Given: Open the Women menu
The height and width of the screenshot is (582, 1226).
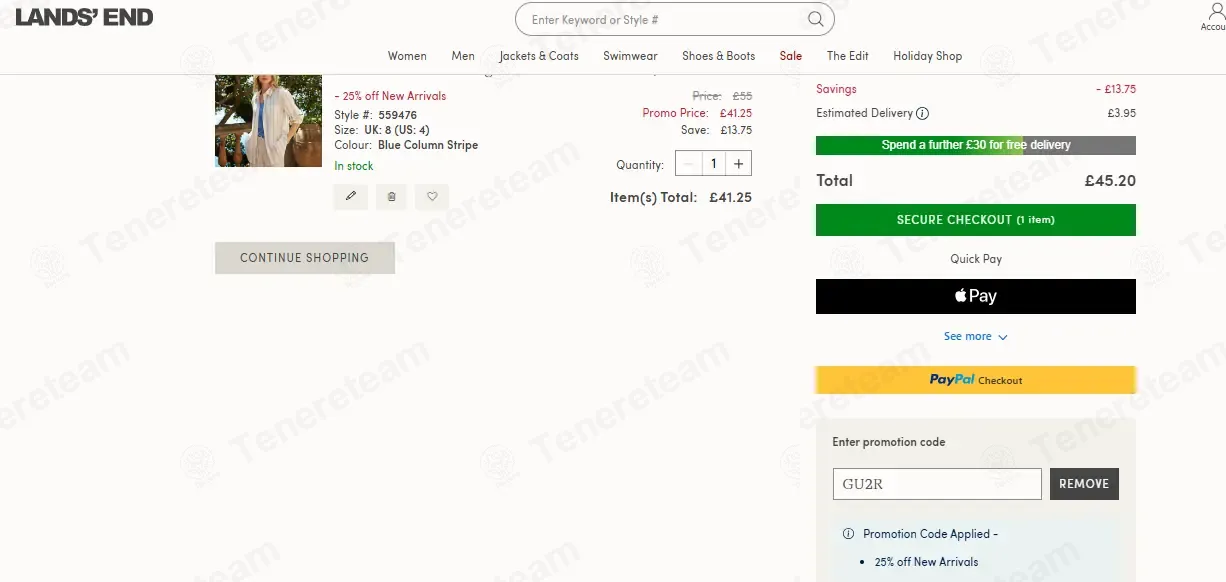Looking at the screenshot, I should pyautogui.click(x=407, y=56).
